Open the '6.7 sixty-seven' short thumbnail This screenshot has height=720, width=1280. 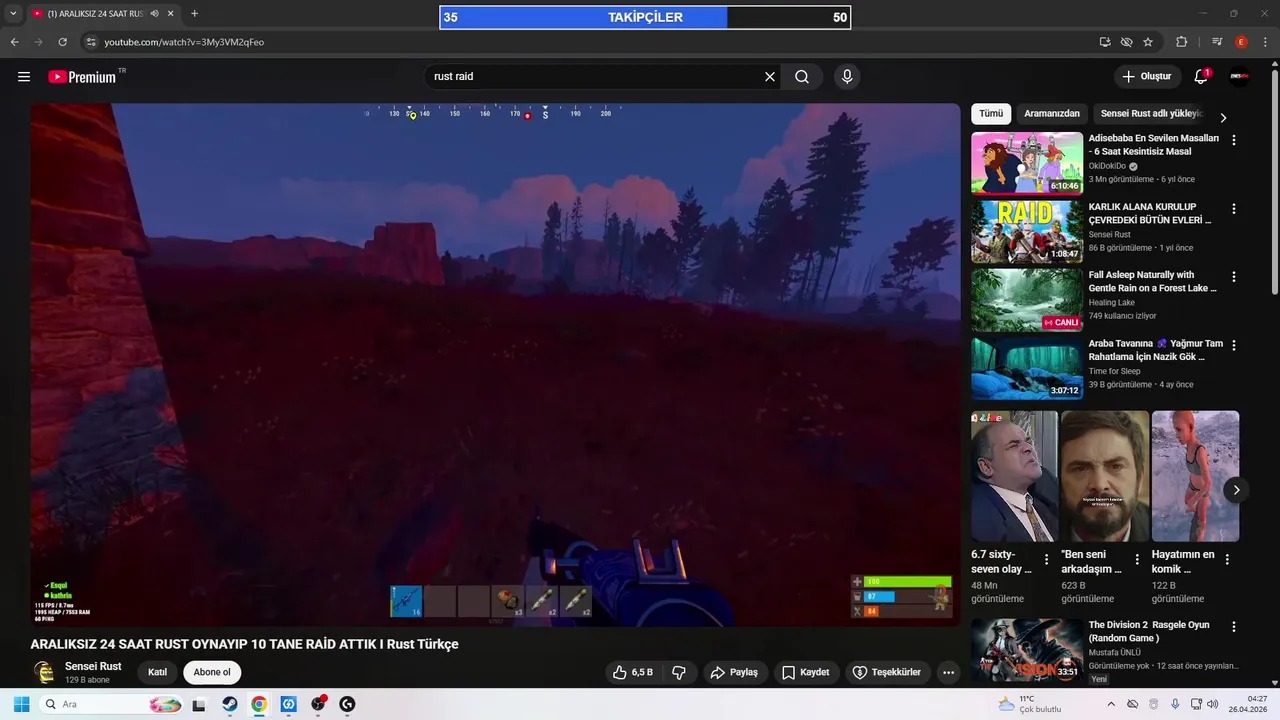1014,476
